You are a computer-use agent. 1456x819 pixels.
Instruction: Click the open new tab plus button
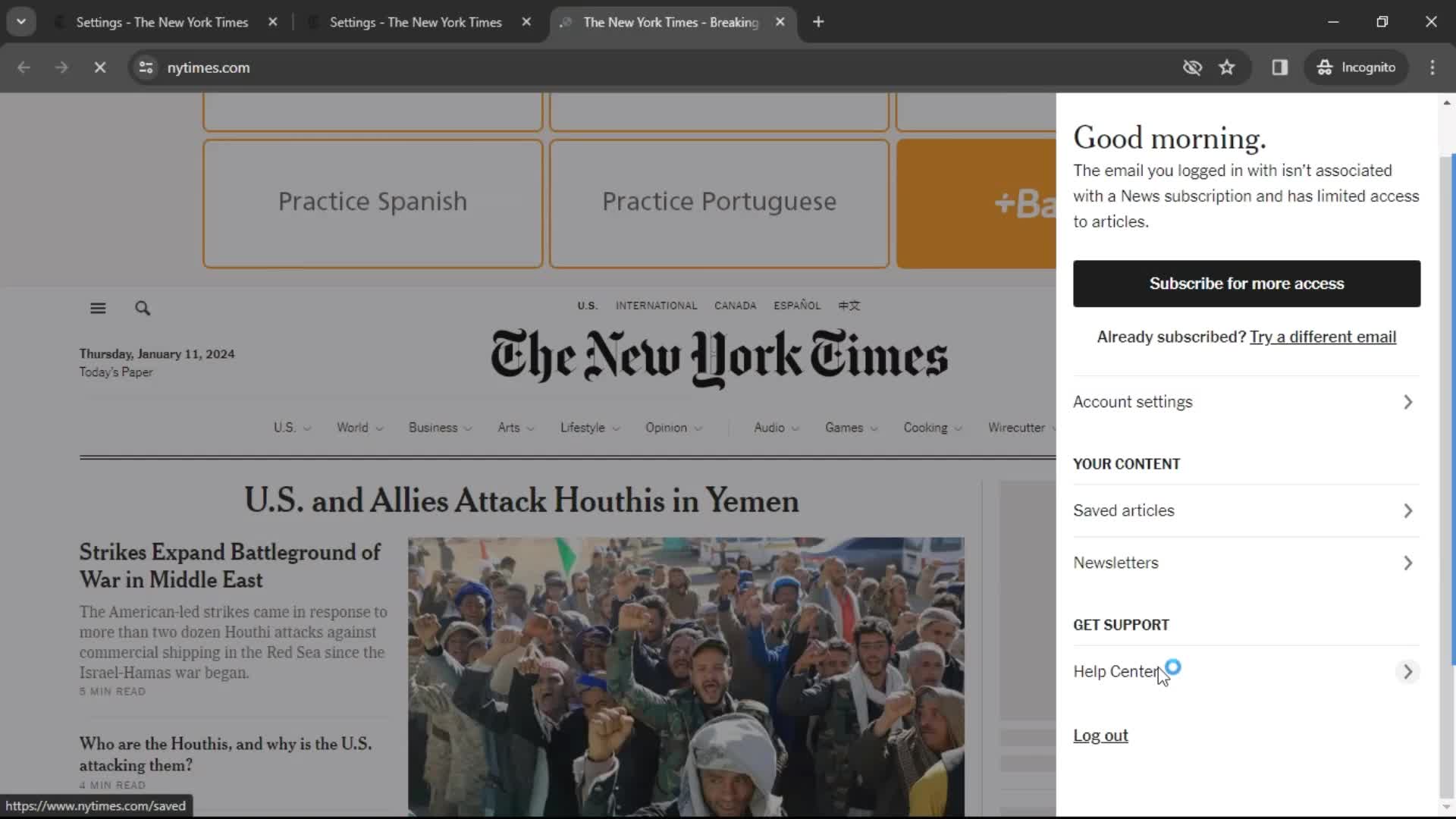(x=819, y=22)
